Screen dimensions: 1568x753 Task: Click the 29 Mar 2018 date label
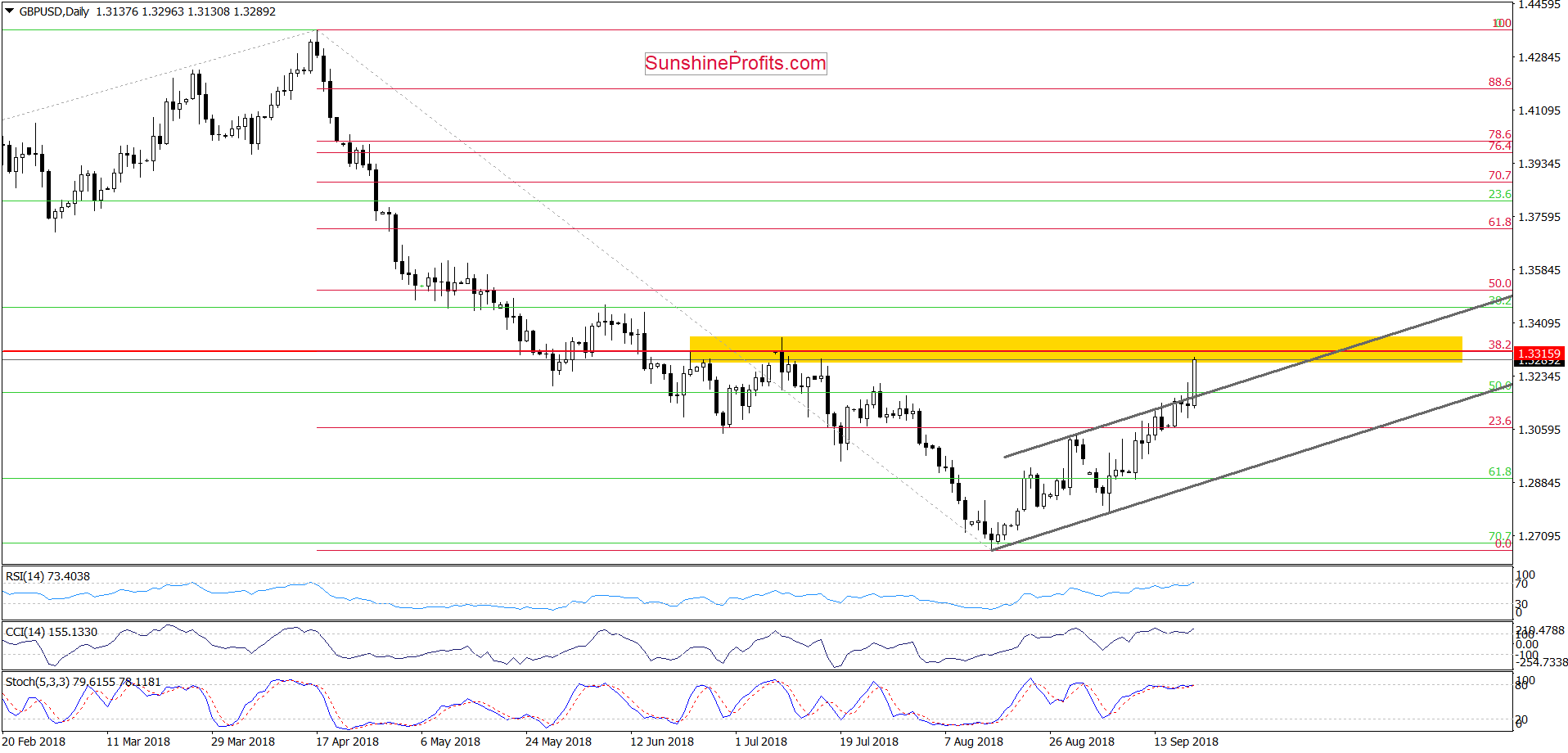click(243, 742)
